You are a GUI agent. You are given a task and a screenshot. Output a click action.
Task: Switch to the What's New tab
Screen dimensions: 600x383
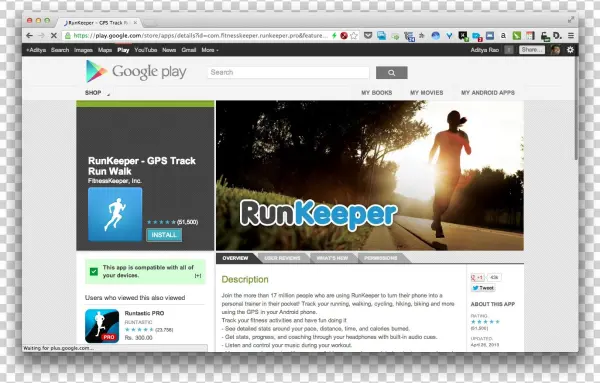pos(333,258)
